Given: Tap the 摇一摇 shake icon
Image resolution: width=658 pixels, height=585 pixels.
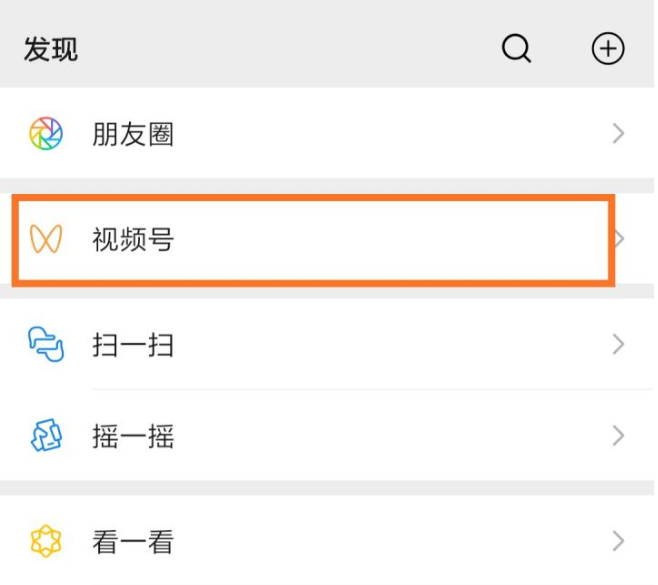Looking at the screenshot, I should pos(46,437).
